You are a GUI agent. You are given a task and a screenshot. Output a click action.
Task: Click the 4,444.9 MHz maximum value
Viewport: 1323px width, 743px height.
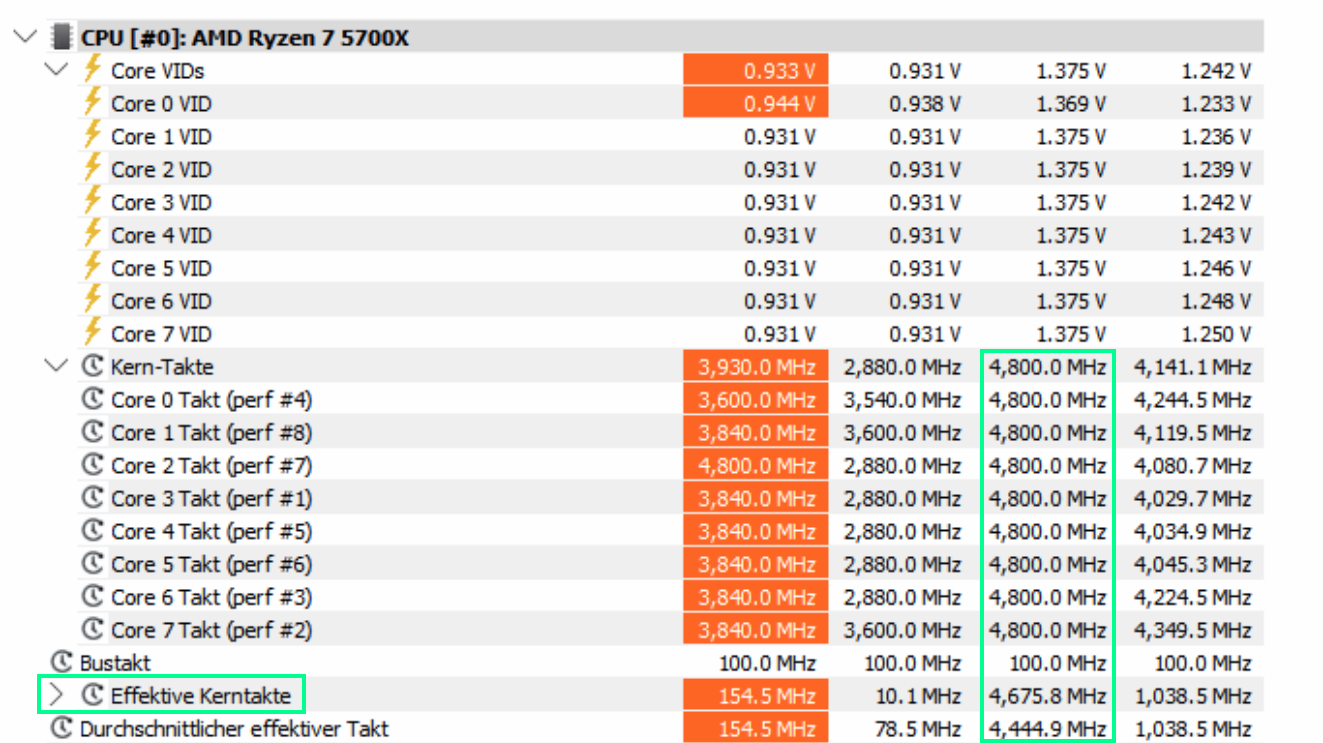click(x=1048, y=729)
